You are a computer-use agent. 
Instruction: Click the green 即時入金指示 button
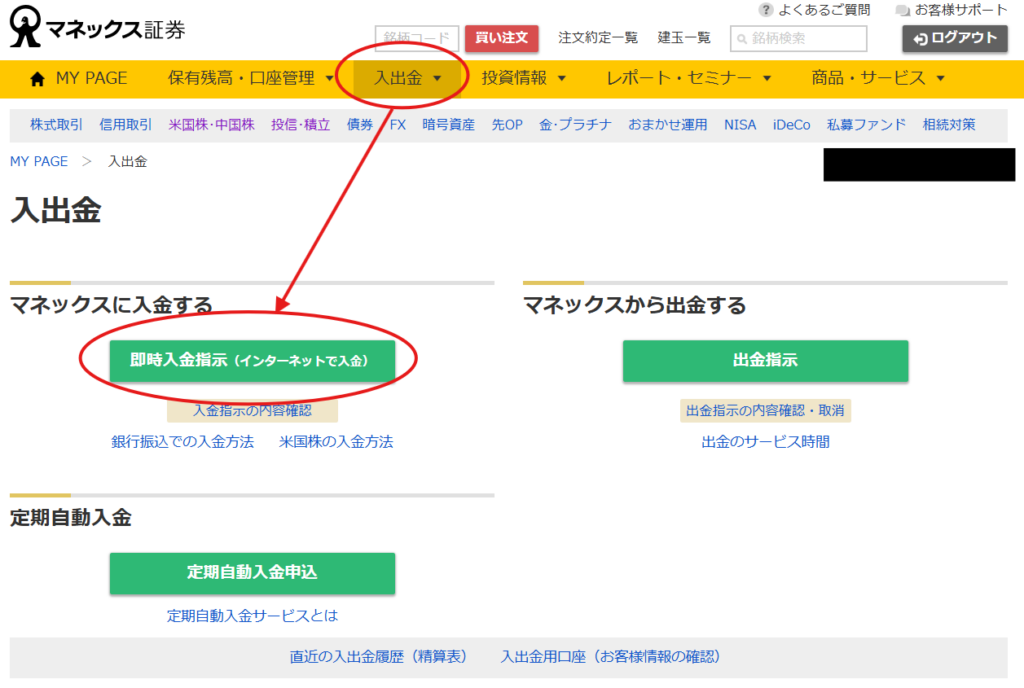click(252, 361)
